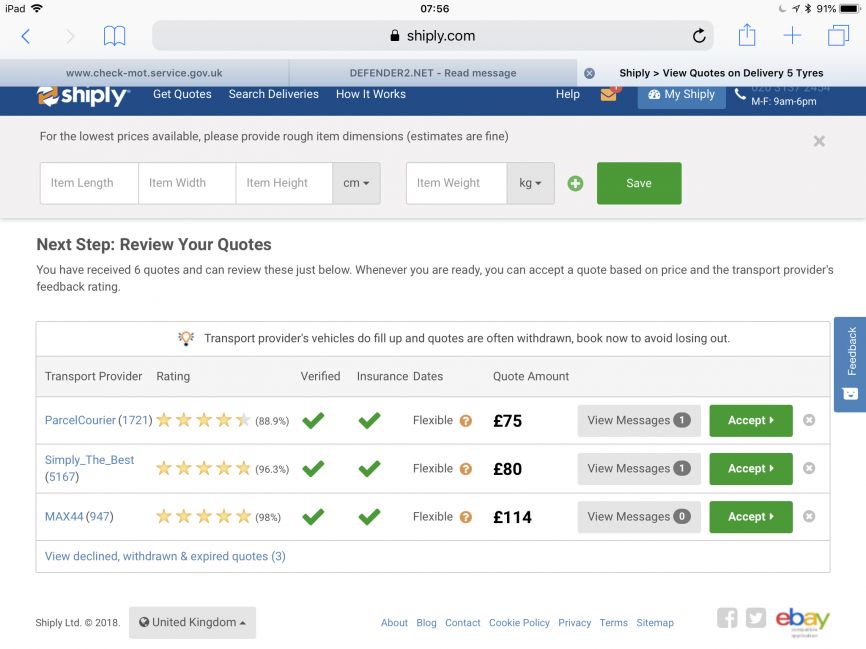Switch to the DEFENDER2.NET Read message tab
The height and width of the screenshot is (649, 866).
[x=432, y=73]
